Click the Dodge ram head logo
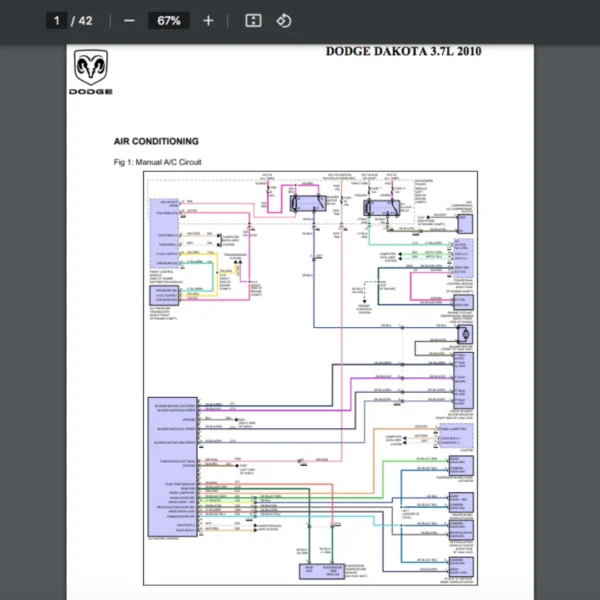Screen dimensions: 600x600 click(90, 68)
